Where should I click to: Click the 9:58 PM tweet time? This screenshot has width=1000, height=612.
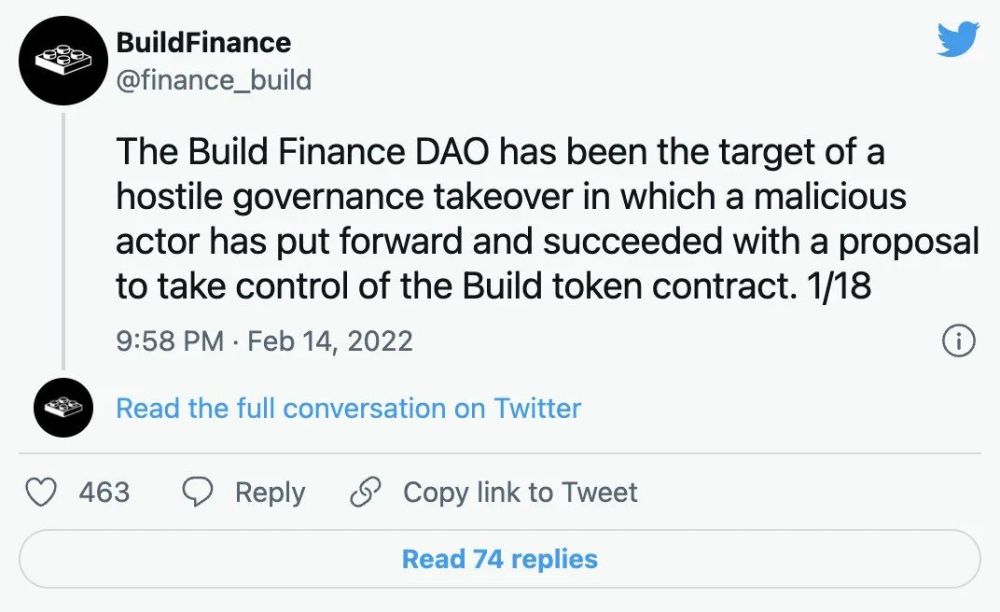coord(170,341)
